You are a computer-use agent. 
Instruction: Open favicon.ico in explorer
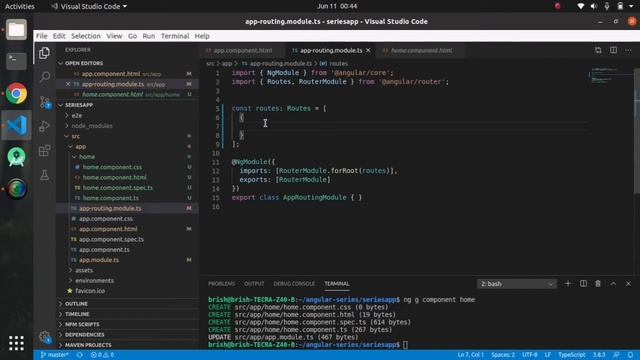pos(90,291)
